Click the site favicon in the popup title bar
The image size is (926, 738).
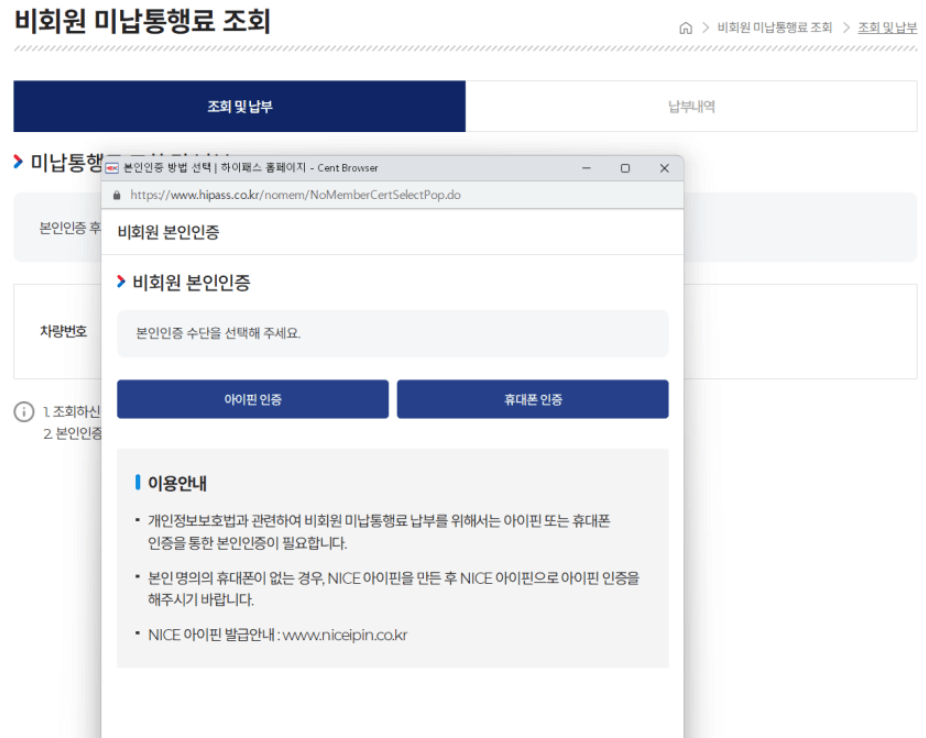(112, 168)
